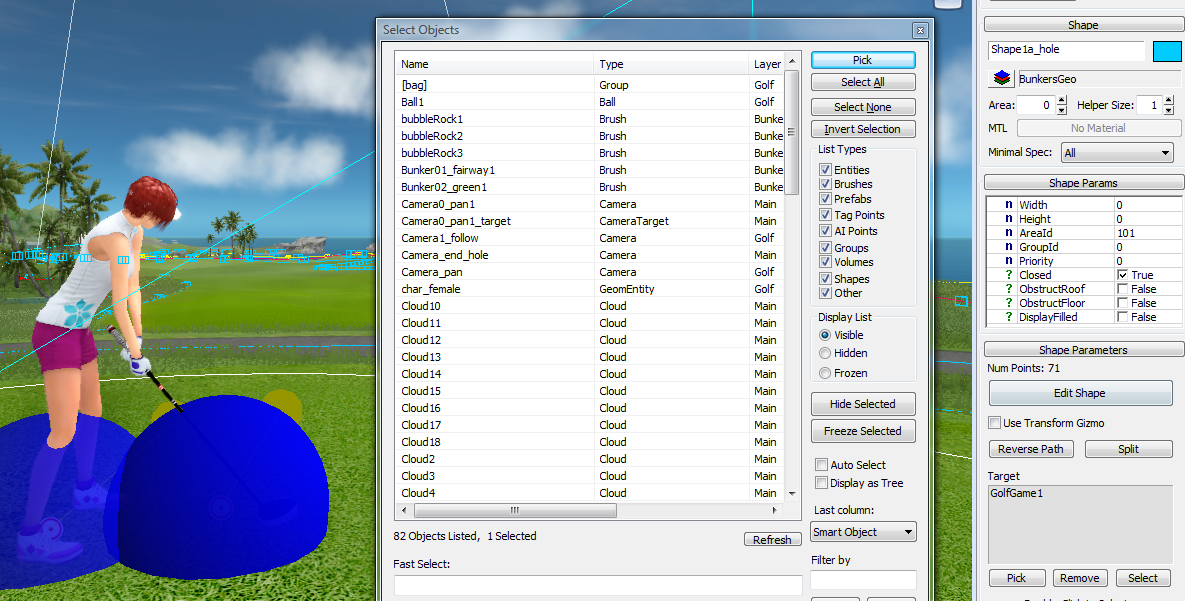
Task: Select the bubbleRock2 row
Action: pyautogui.click(x=590, y=136)
